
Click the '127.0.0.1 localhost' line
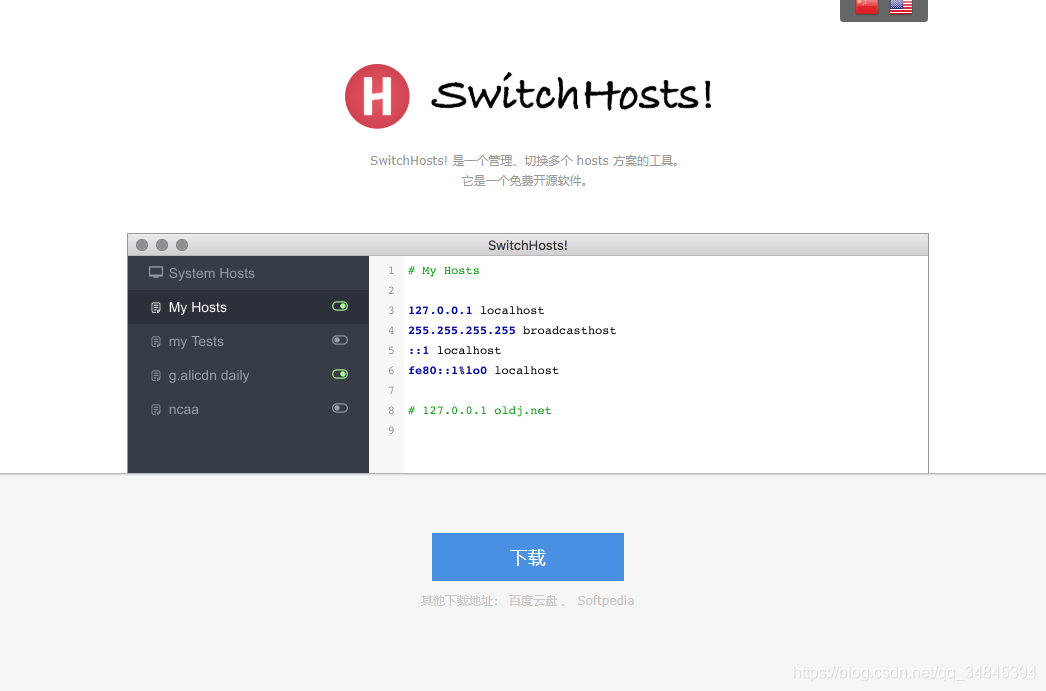click(476, 310)
